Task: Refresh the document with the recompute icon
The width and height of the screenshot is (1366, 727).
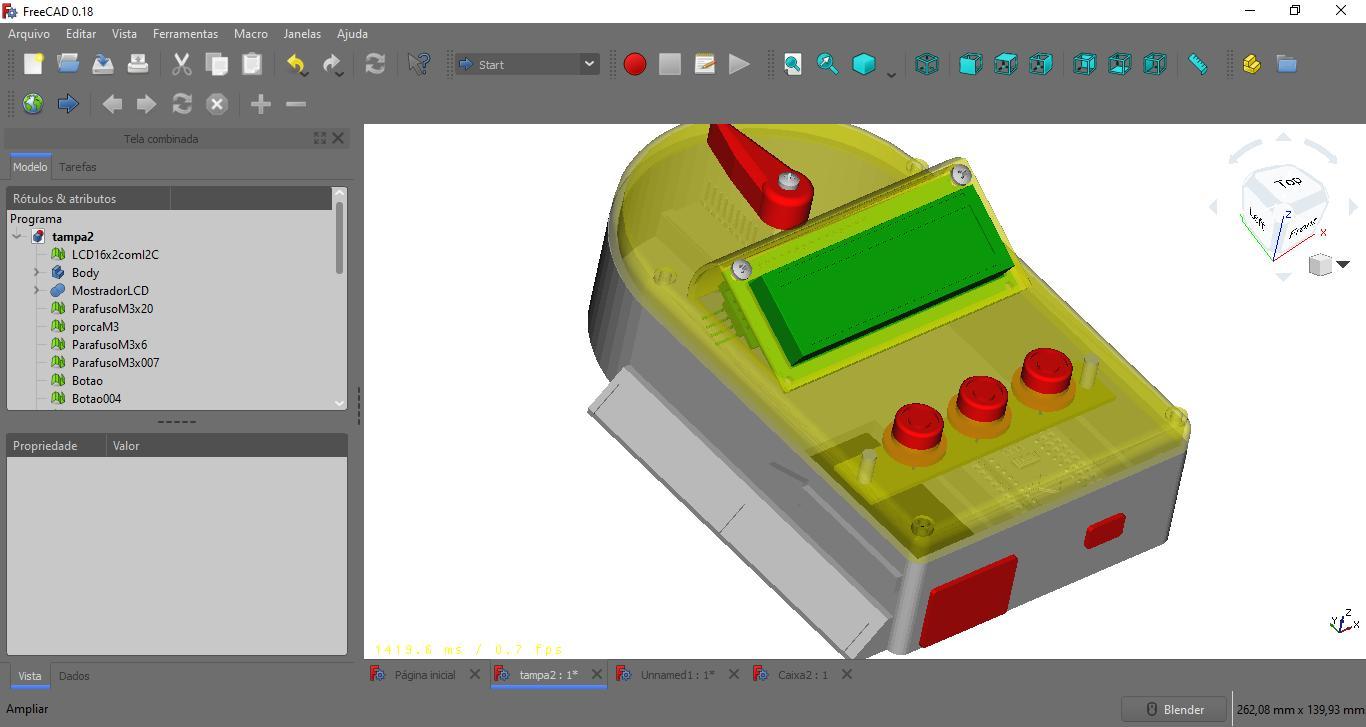Action: 375,64
